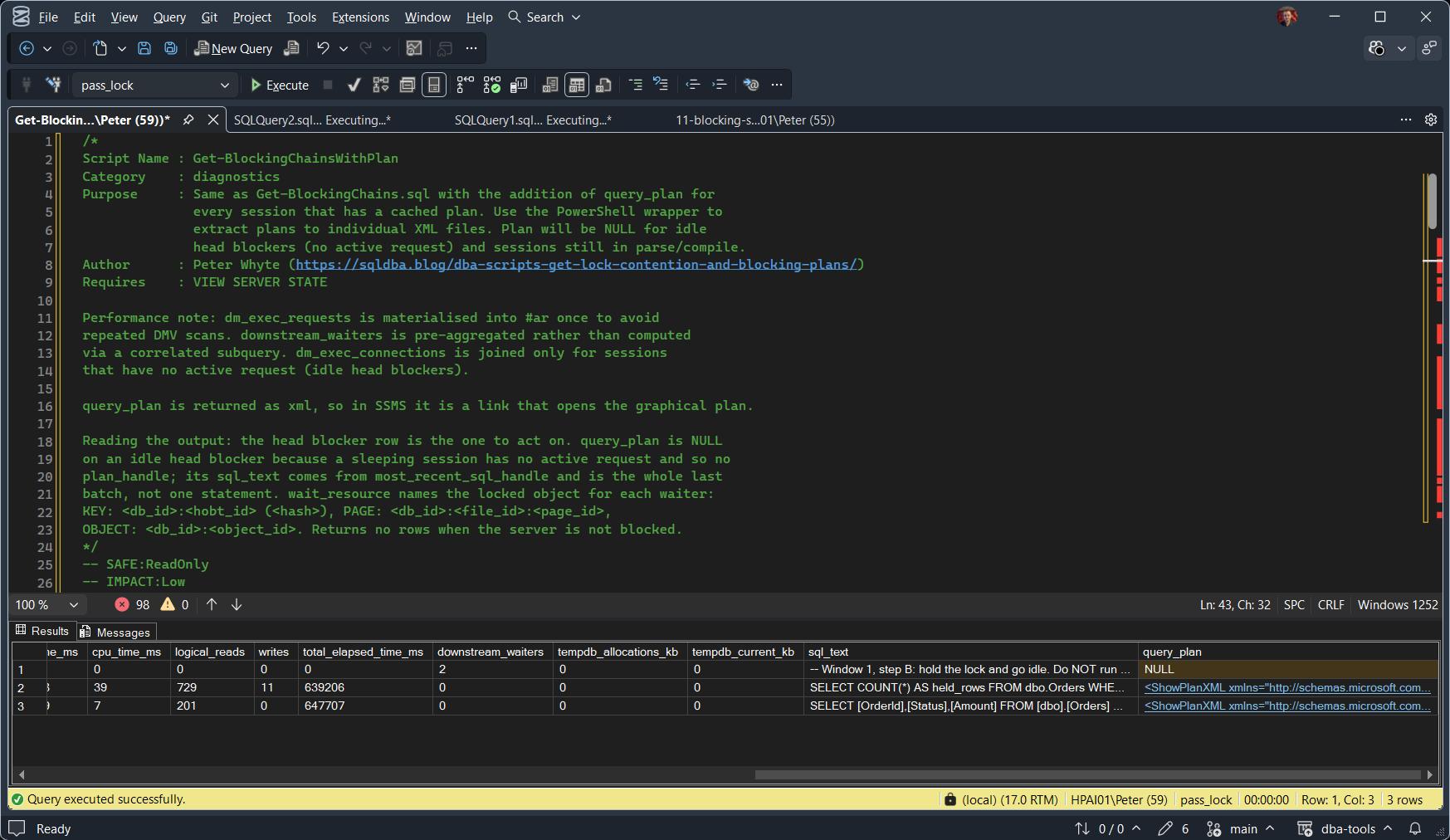The image size is (1450, 840).
Task: Click the Comment out selected lines icon
Action: [636, 85]
